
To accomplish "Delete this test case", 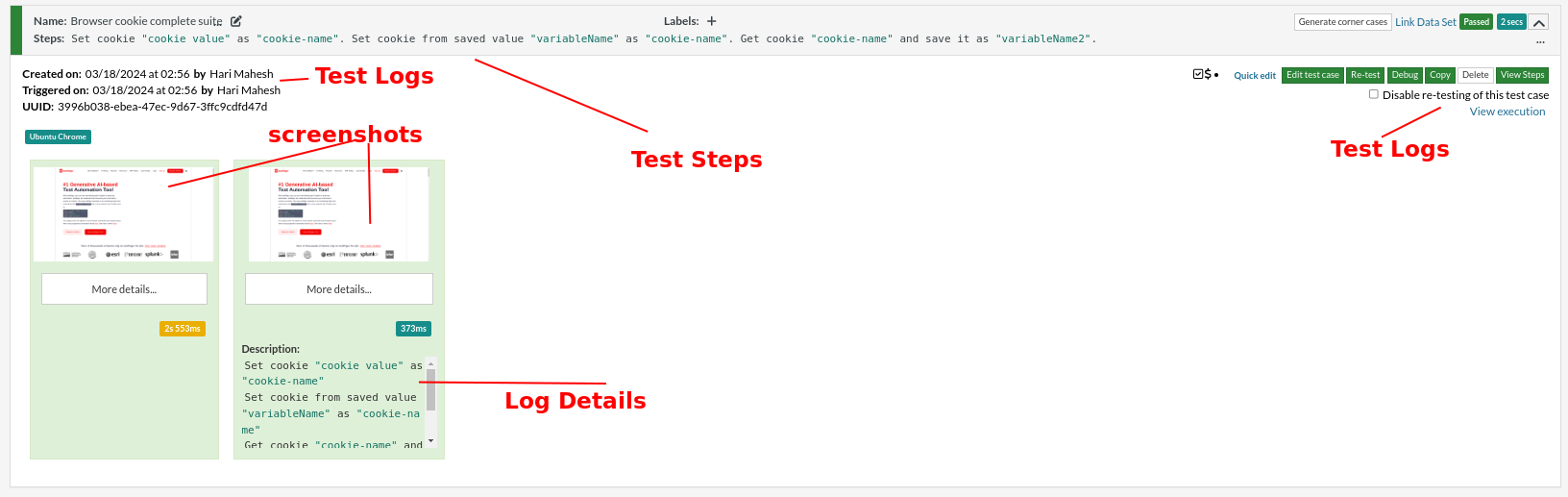I will pos(1475,75).
